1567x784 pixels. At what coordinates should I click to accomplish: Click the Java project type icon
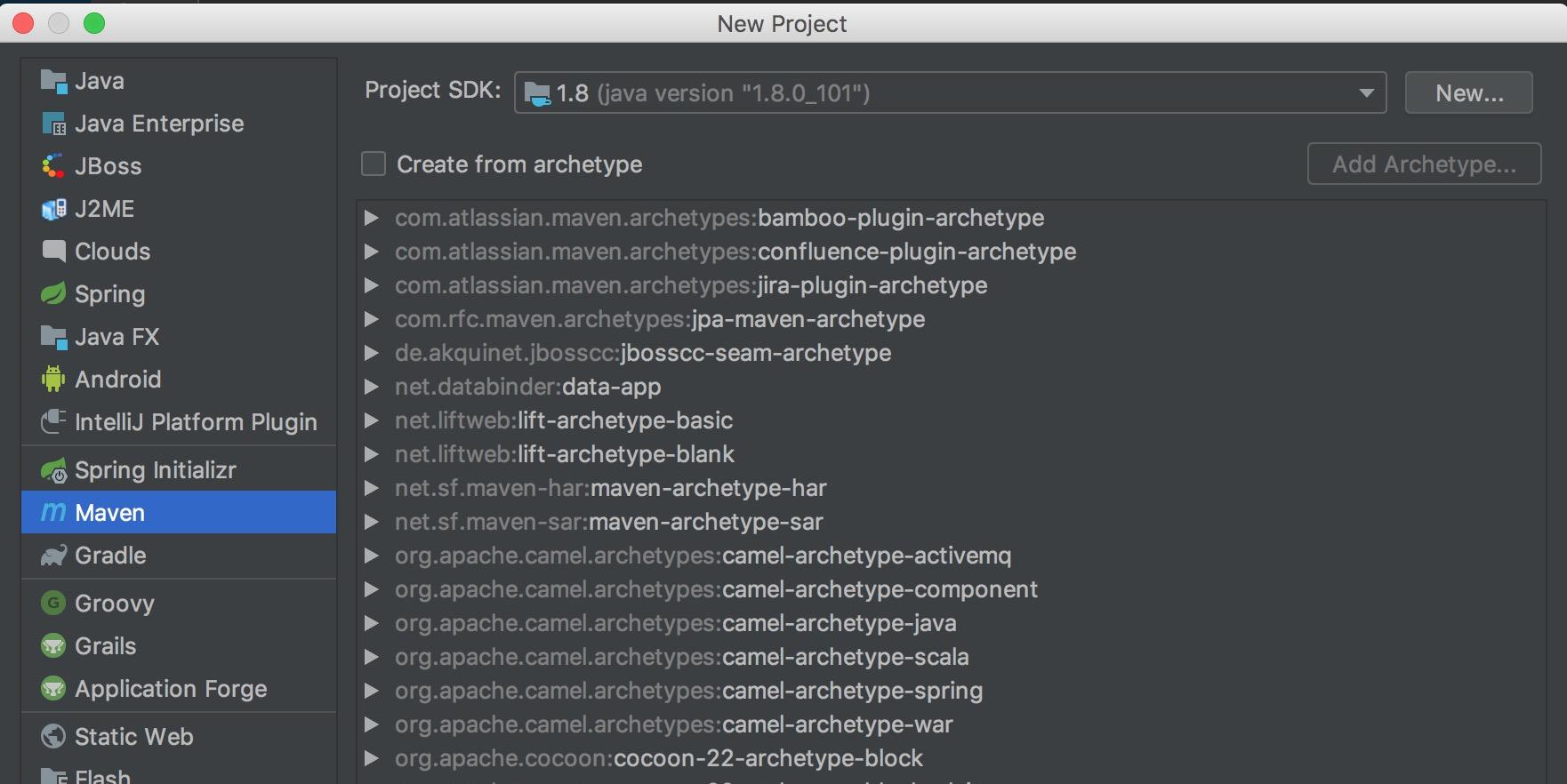(x=53, y=81)
